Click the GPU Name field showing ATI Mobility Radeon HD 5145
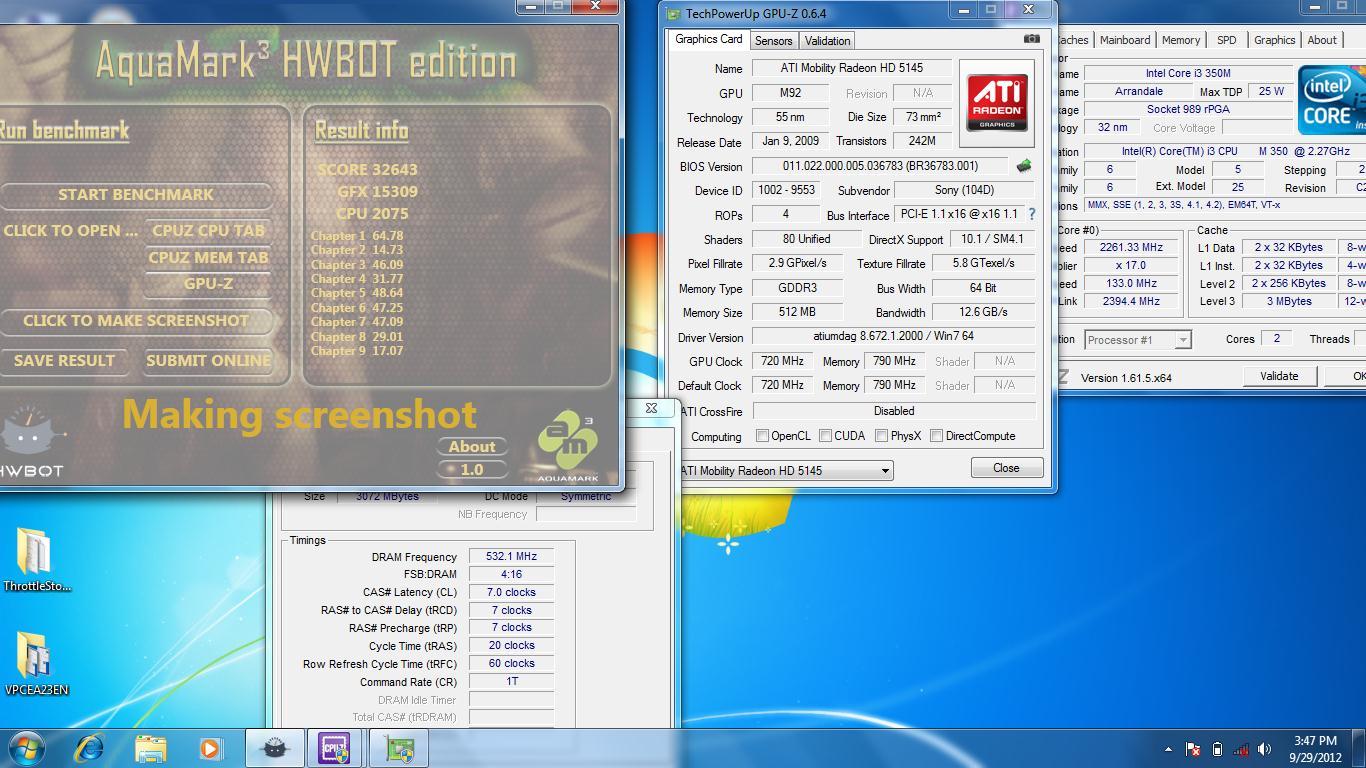The image size is (1366, 768). (852, 68)
